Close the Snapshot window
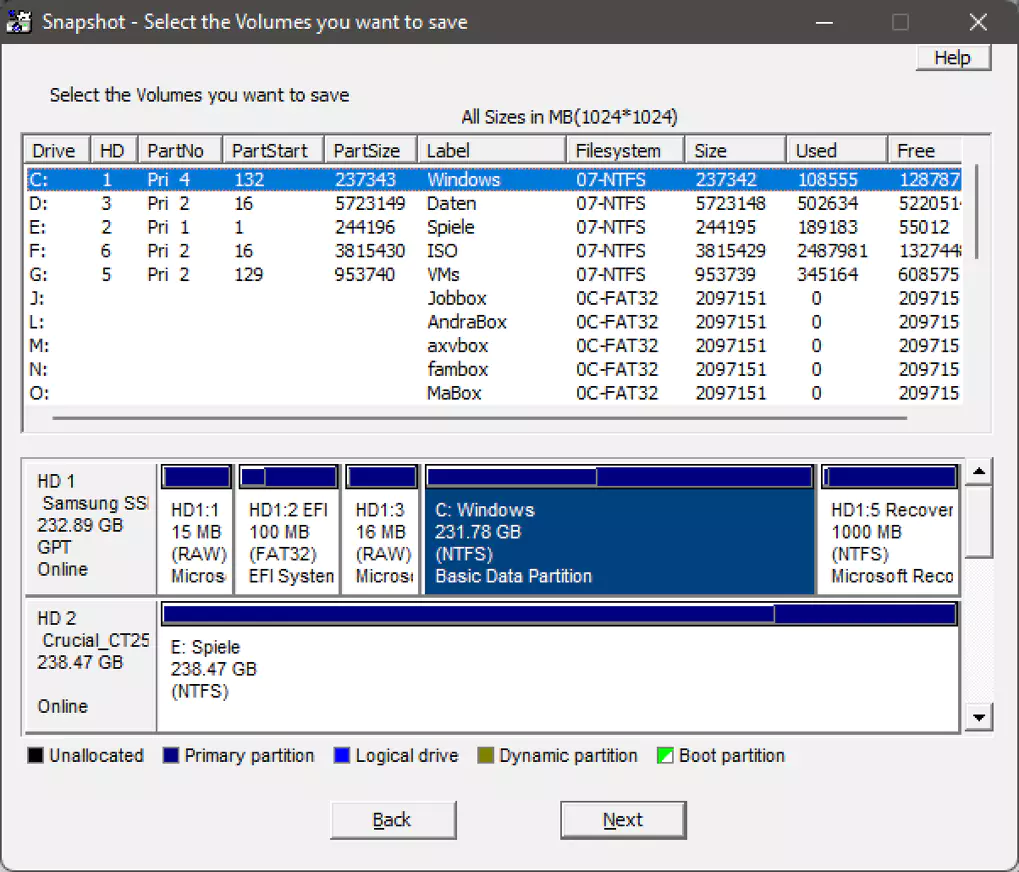 click(x=978, y=22)
